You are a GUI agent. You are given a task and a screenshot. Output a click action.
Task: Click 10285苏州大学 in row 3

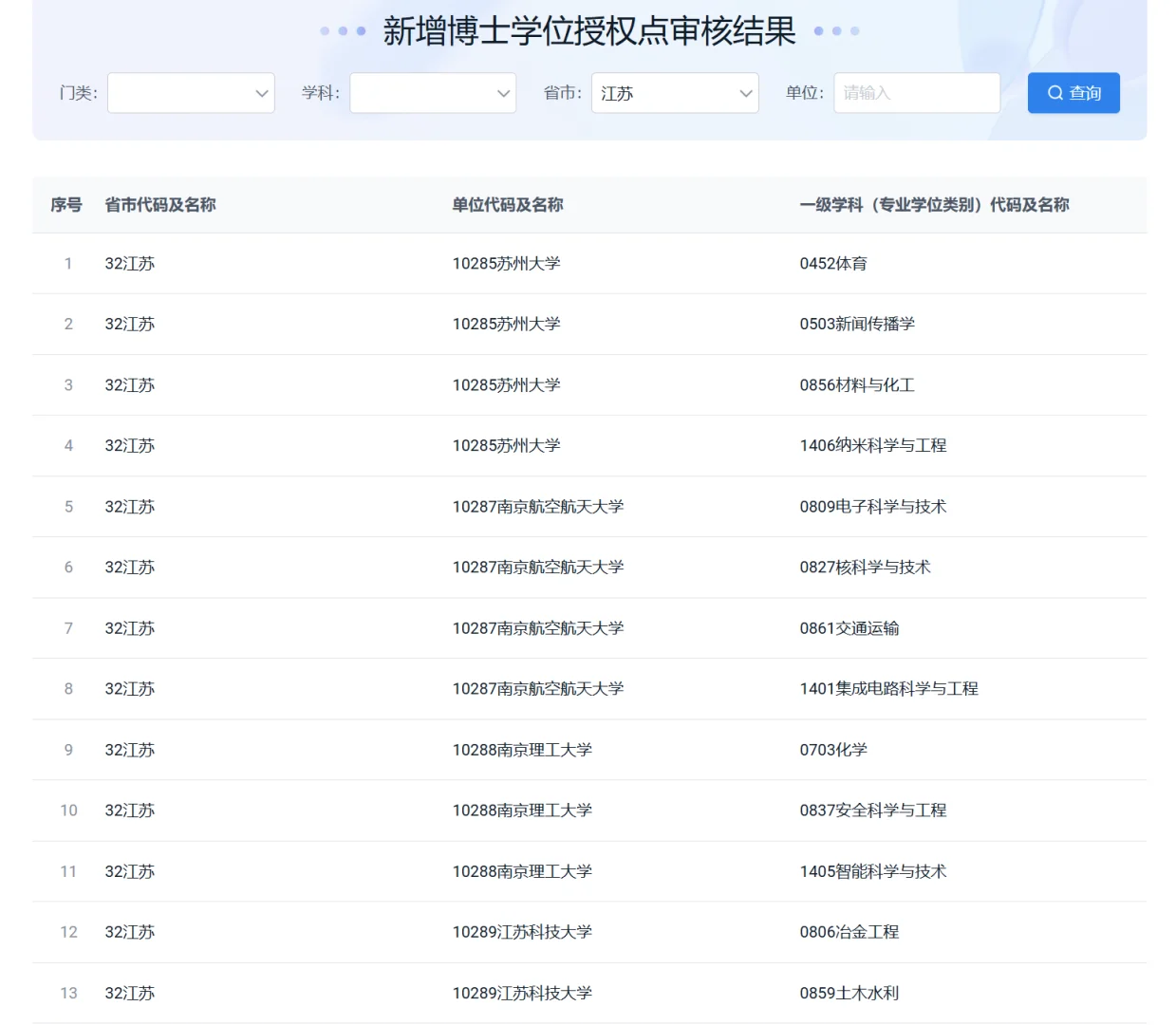tap(506, 385)
